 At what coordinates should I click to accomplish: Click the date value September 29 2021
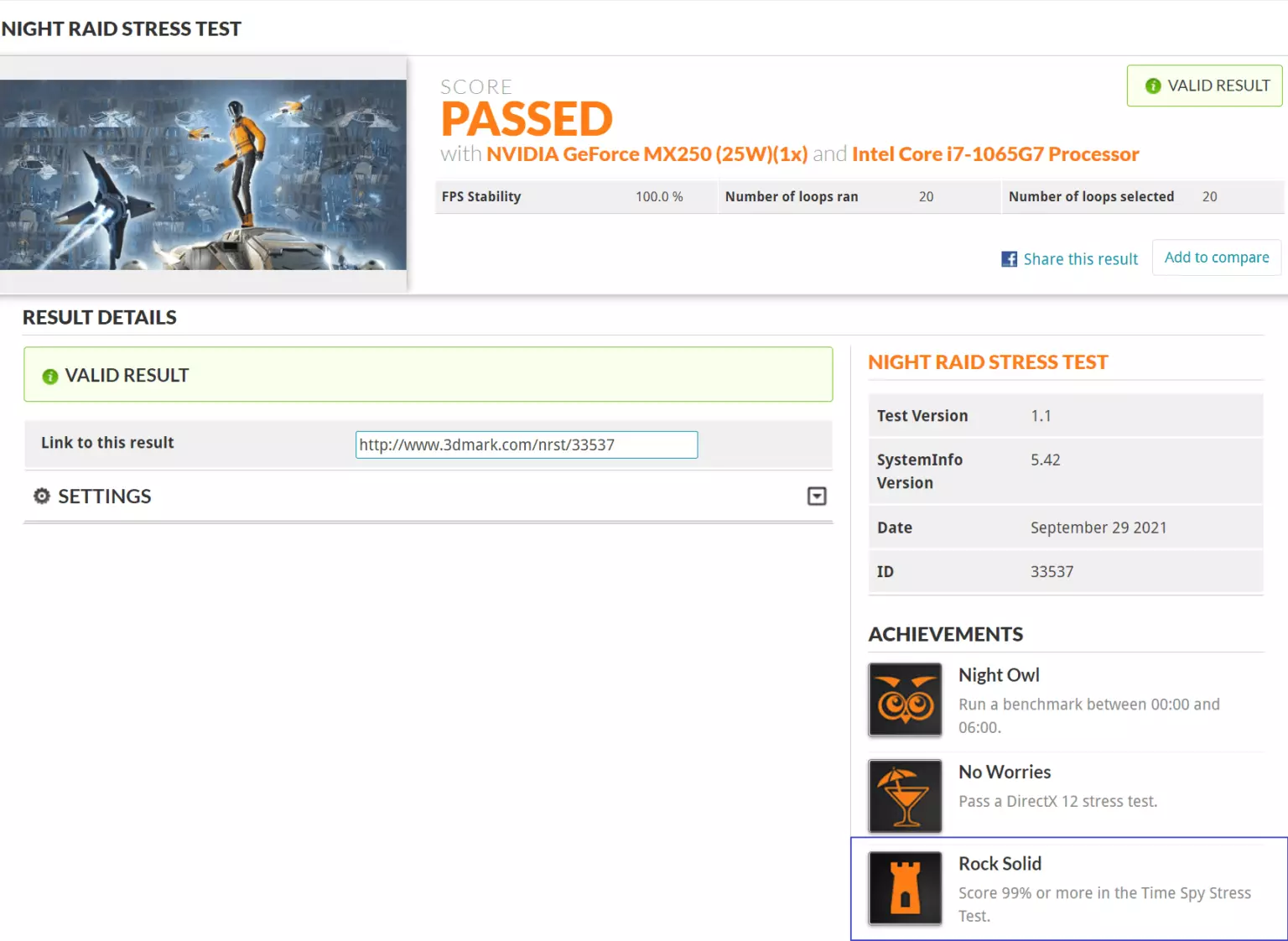1098,528
